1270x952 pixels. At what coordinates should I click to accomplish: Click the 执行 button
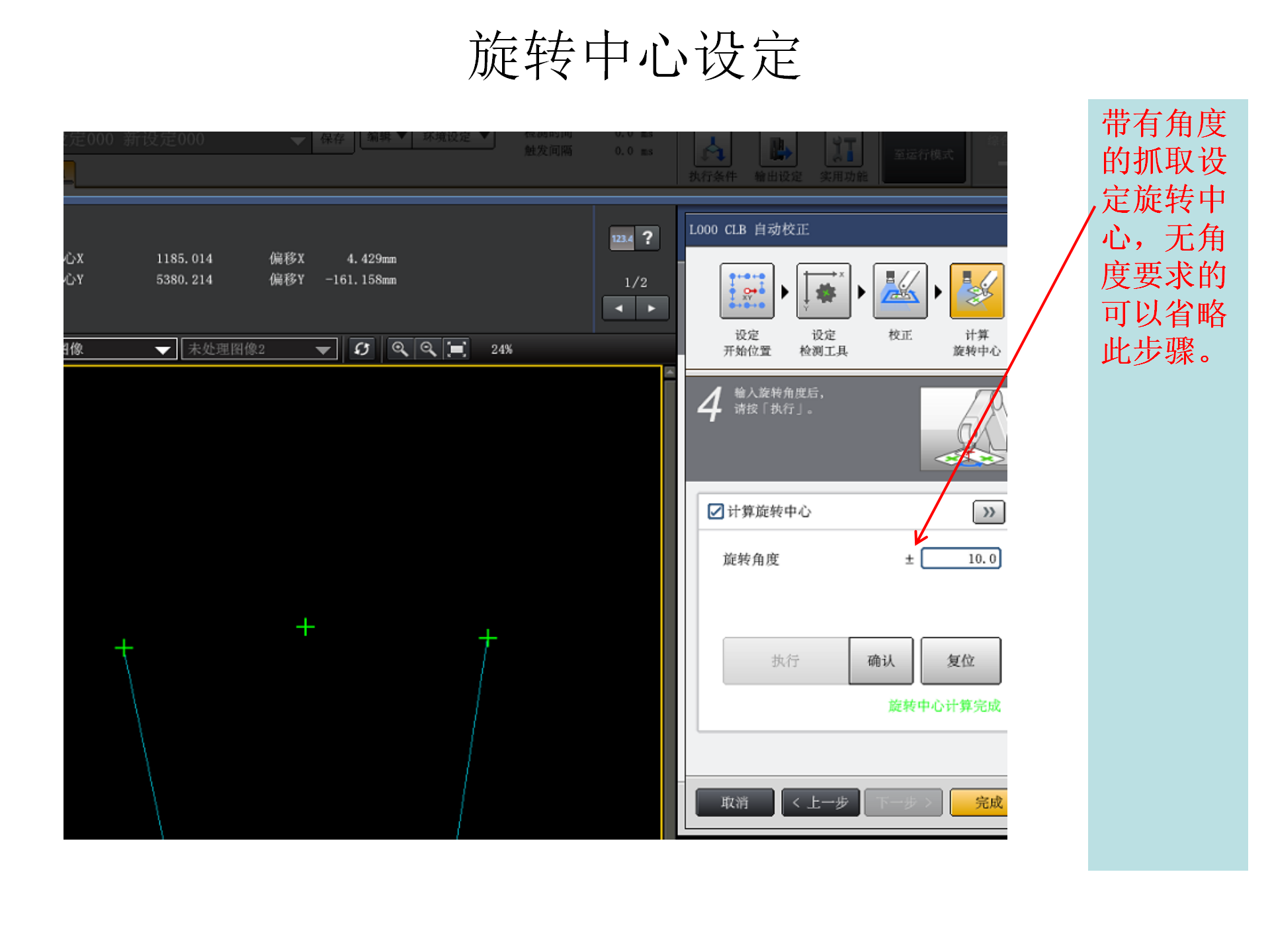click(785, 660)
